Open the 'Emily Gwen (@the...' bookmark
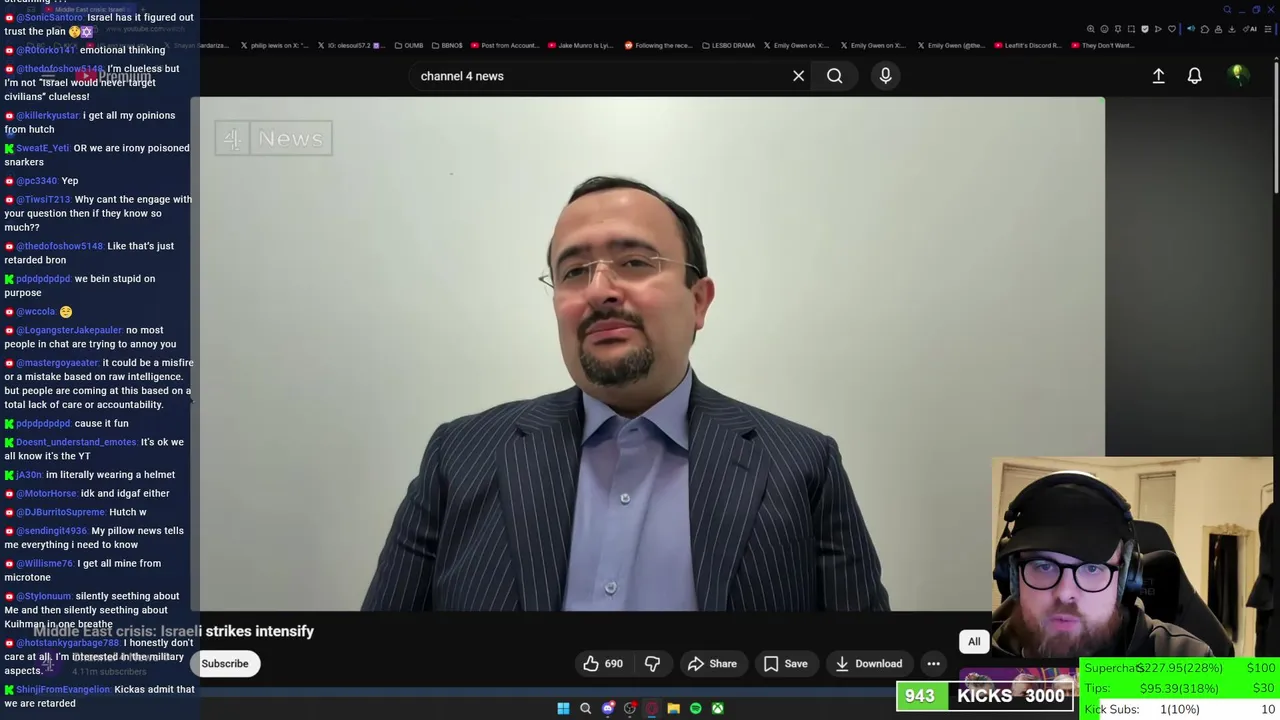Screen dimensions: 1280x720 (951, 45)
